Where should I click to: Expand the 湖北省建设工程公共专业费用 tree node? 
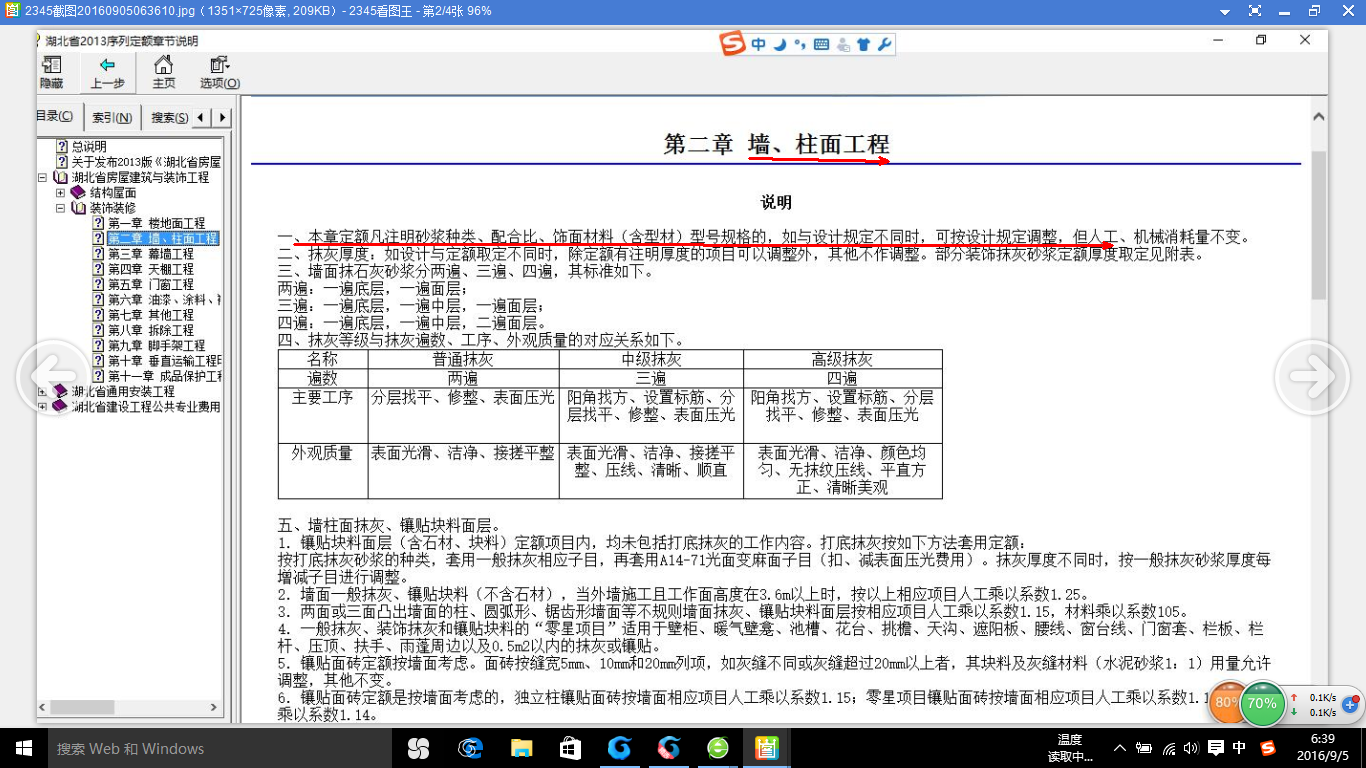coord(43,407)
